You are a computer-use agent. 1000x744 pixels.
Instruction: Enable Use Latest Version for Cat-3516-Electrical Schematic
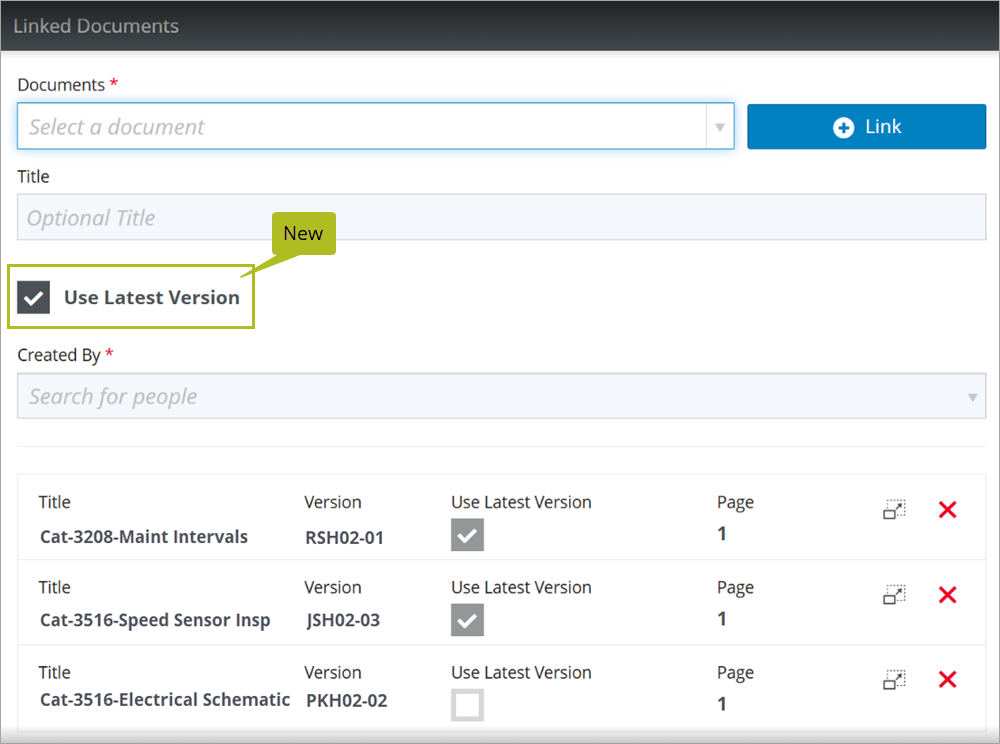[467, 705]
